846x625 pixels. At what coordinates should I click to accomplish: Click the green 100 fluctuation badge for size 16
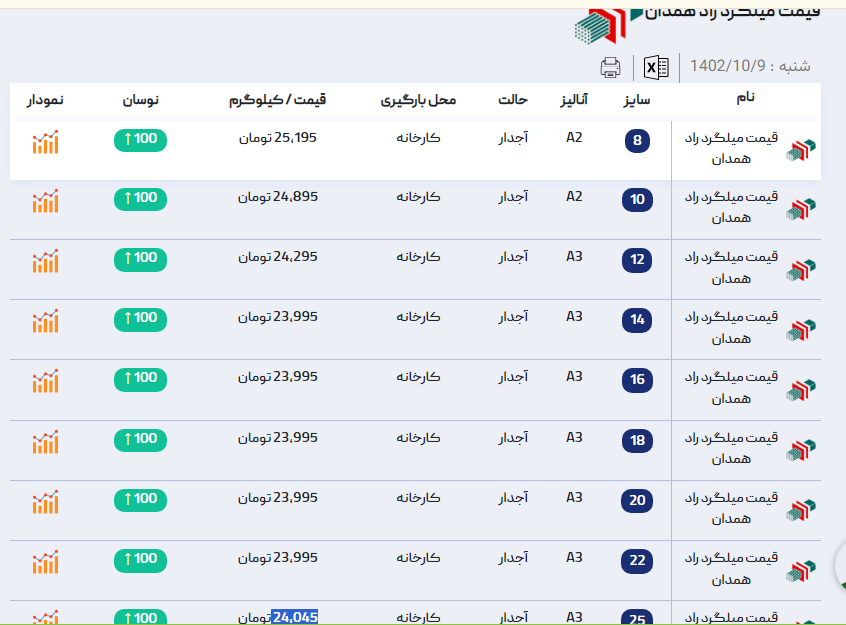[x=140, y=379]
